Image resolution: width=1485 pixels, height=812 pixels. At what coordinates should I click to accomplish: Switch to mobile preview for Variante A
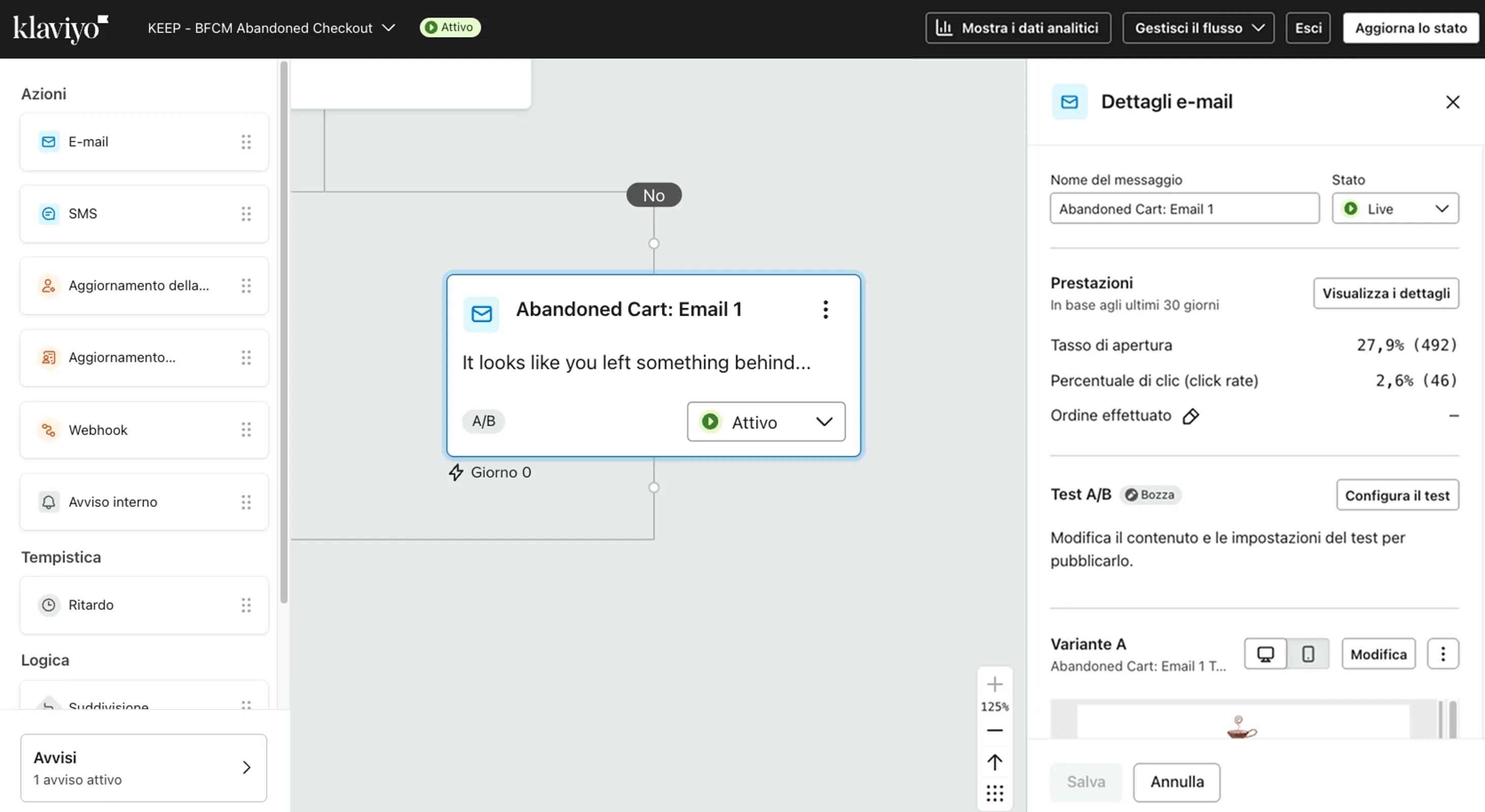click(1308, 654)
